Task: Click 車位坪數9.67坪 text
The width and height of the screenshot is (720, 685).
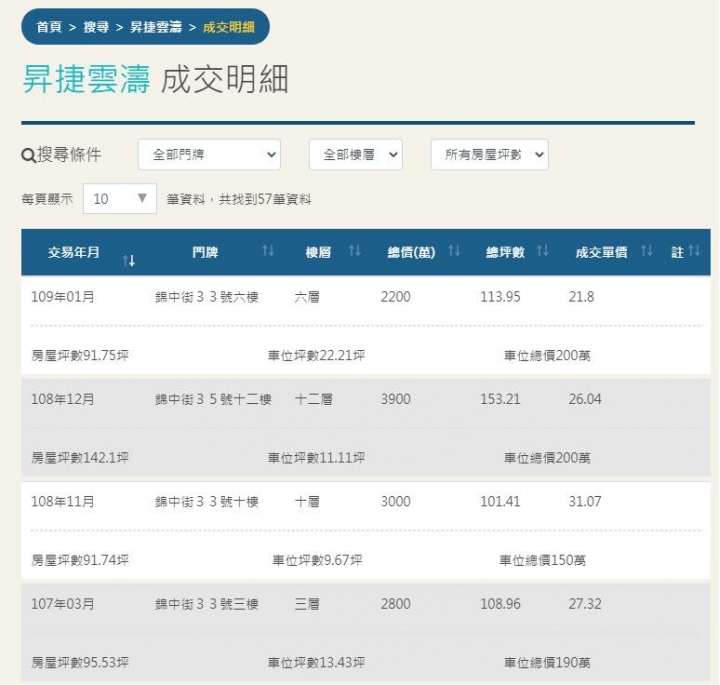Action: tap(317, 560)
